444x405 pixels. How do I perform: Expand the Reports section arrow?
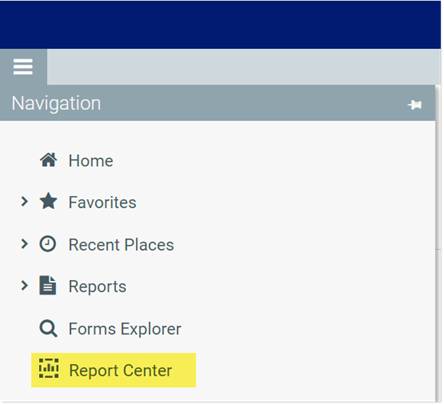pyautogui.click(x=24, y=285)
